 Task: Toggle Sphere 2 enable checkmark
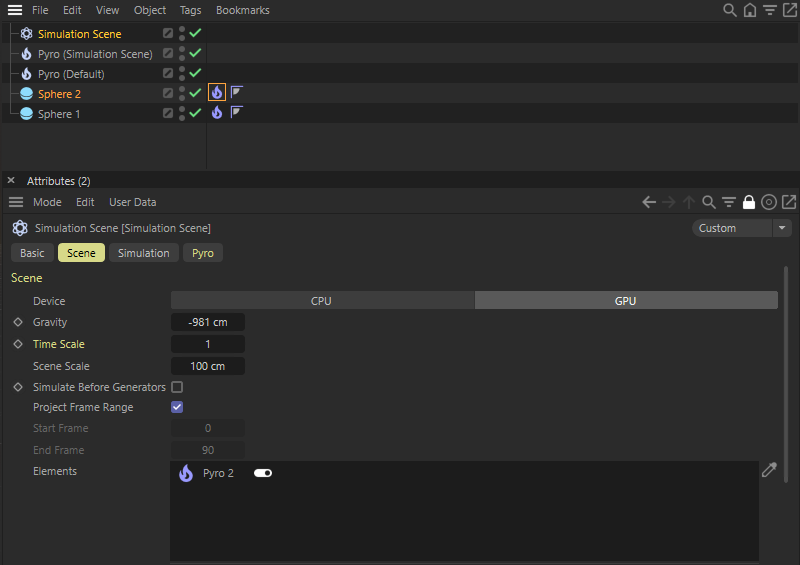point(195,93)
